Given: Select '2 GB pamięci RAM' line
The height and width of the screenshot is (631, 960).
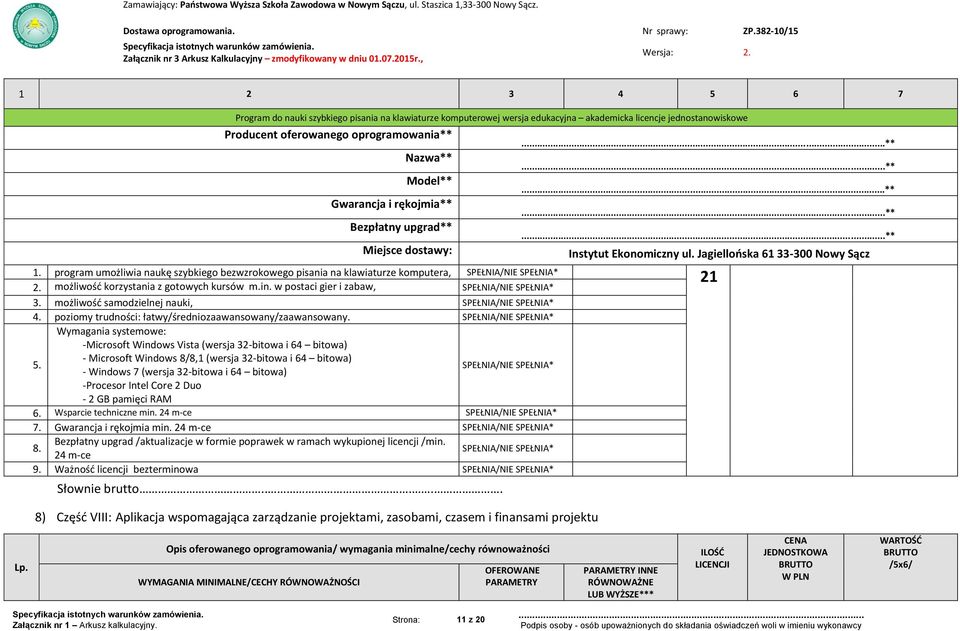Looking at the screenshot, I should click(x=127, y=399).
